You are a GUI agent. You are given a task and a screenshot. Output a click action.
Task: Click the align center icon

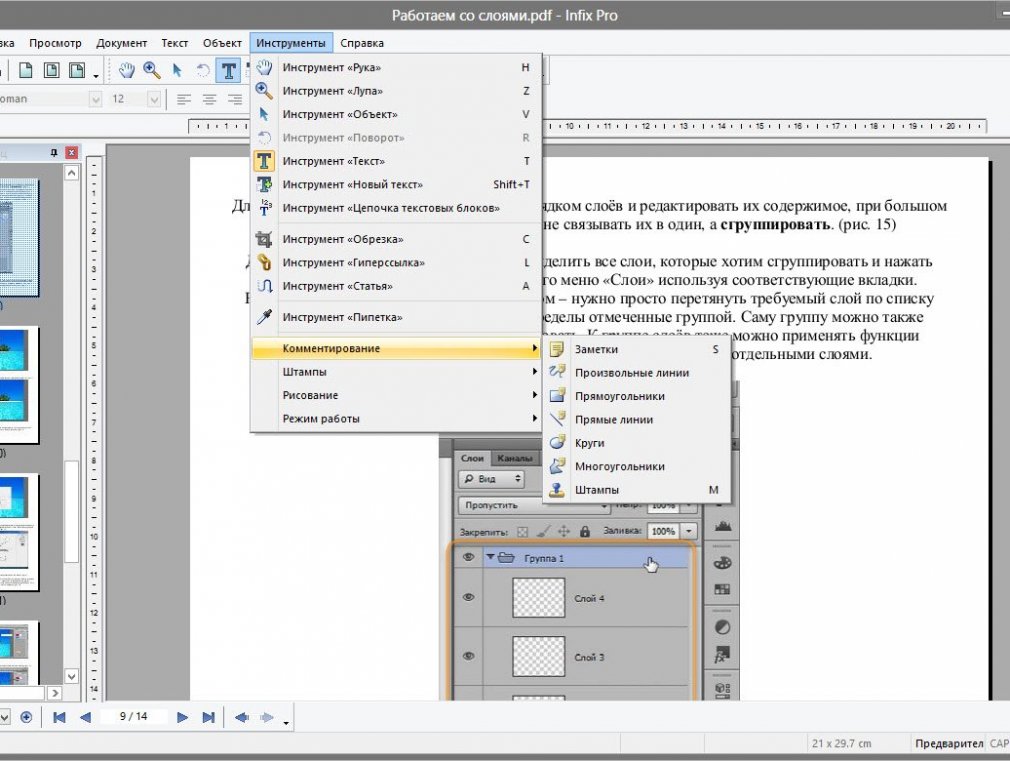pyautogui.click(x=209, y=99)
